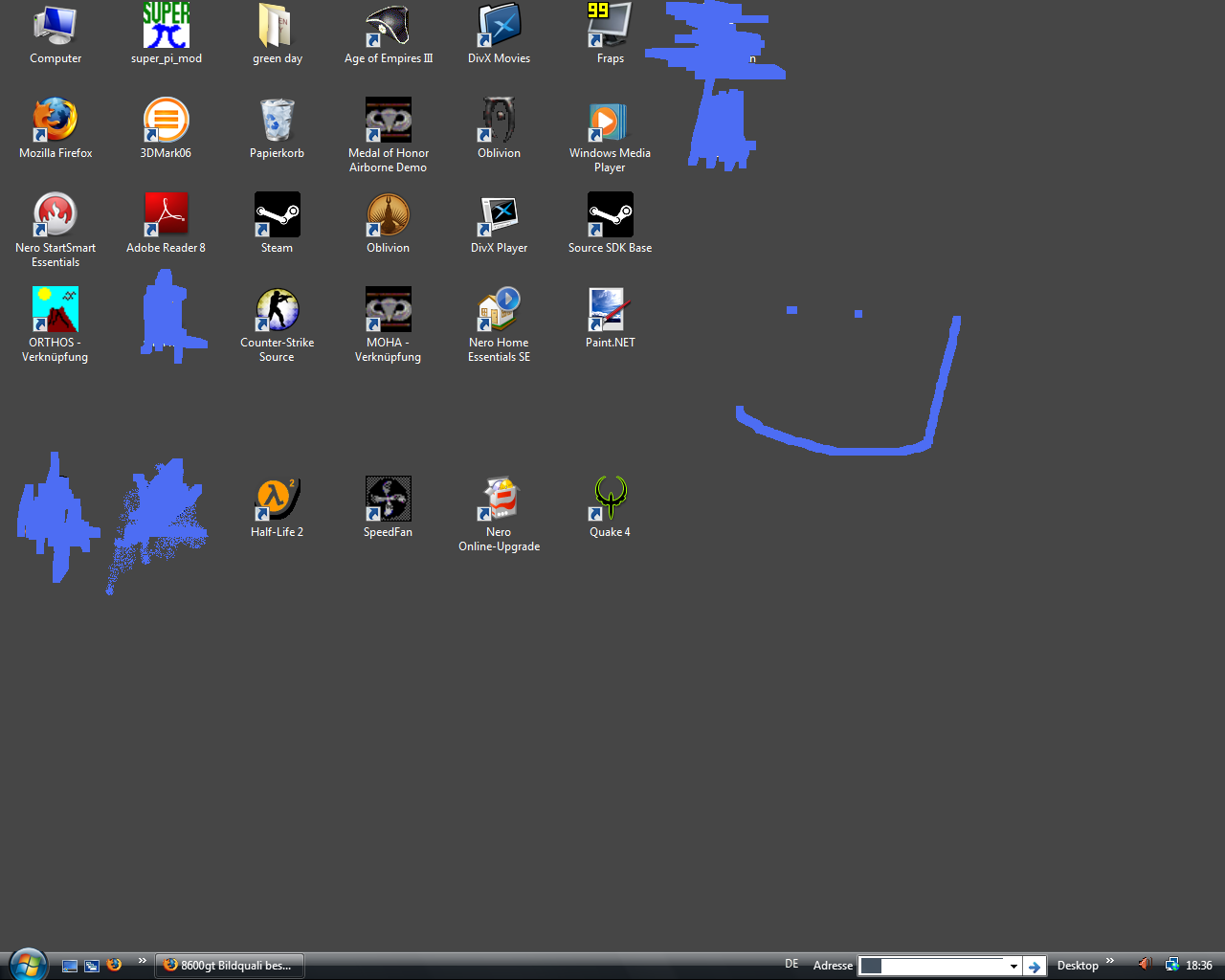Start the Fraps shortcut
Screen dimensions: 1225x980
pyautogui.click(x=610, y=34)
